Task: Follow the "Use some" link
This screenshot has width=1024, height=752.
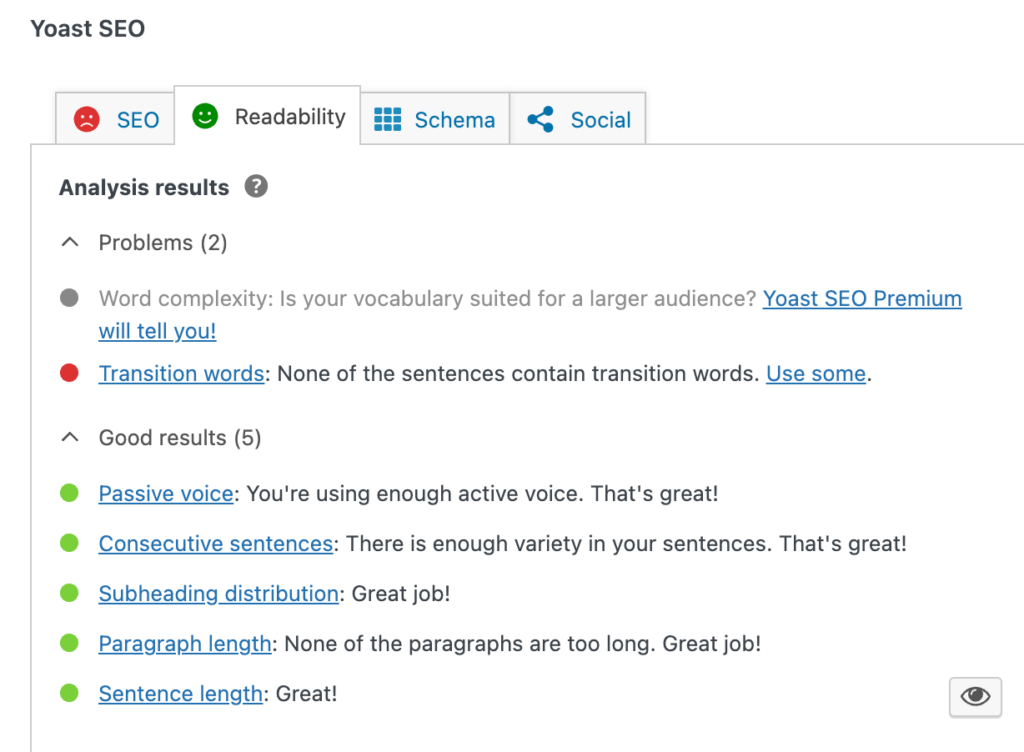Action: click(x=815, y=374)
